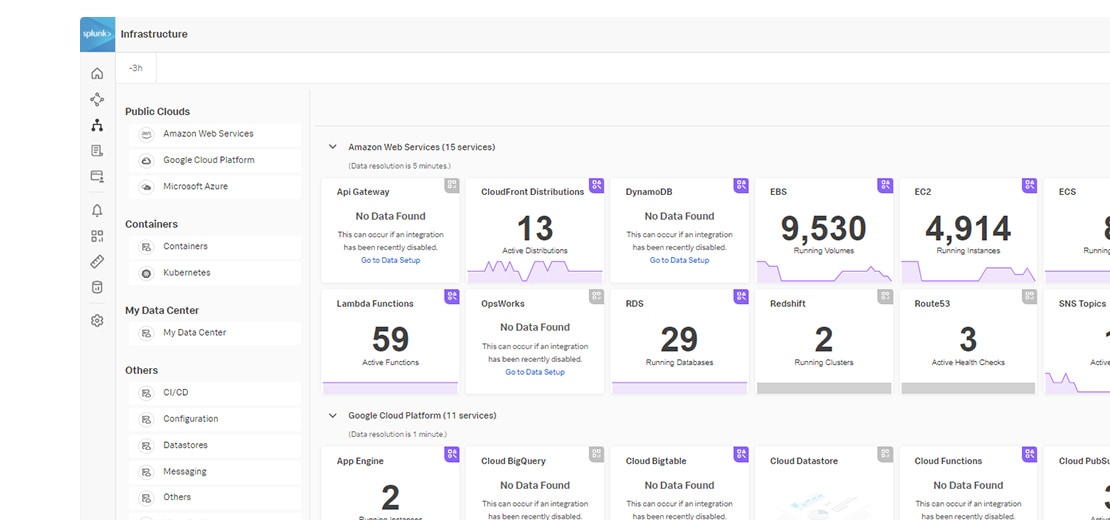Open the Log Observer document icon
Screen dimensions: 1110x520
[x=97, y=151]
